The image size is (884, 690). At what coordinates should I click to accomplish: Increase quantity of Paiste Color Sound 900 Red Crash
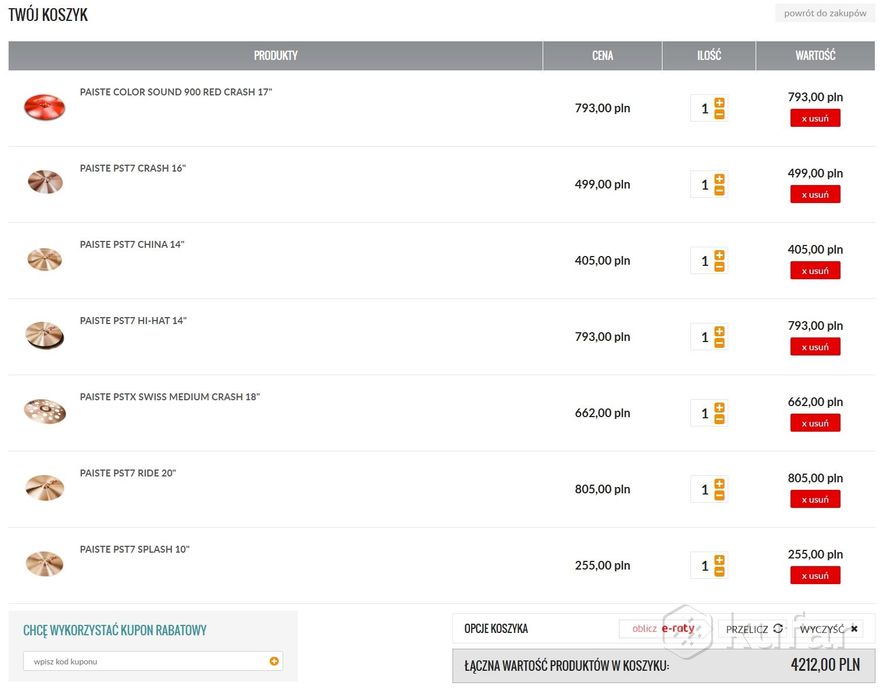[x=719, y=103]
